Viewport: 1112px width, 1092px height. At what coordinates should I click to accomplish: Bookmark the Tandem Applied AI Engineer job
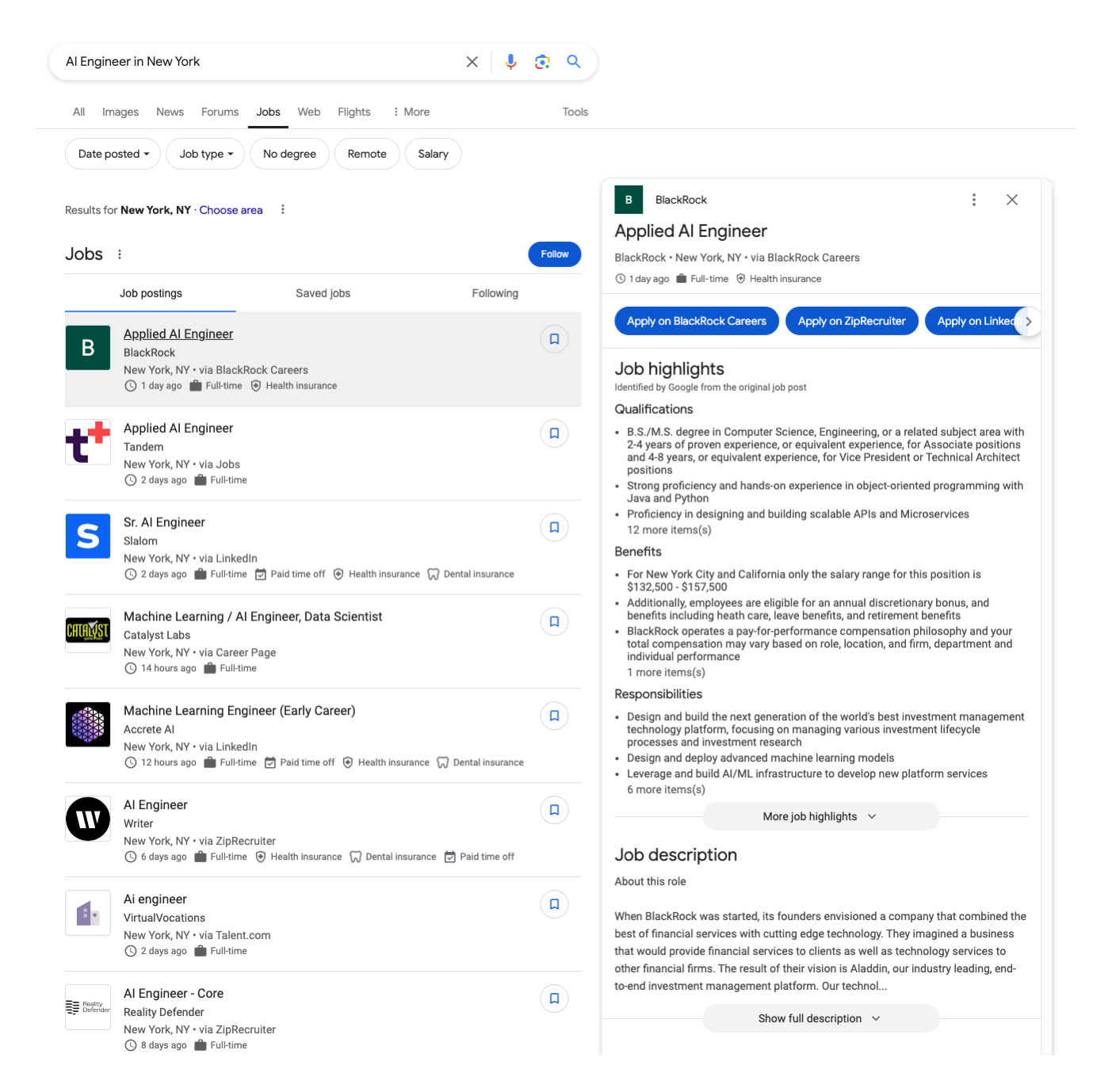pos(555,433)
